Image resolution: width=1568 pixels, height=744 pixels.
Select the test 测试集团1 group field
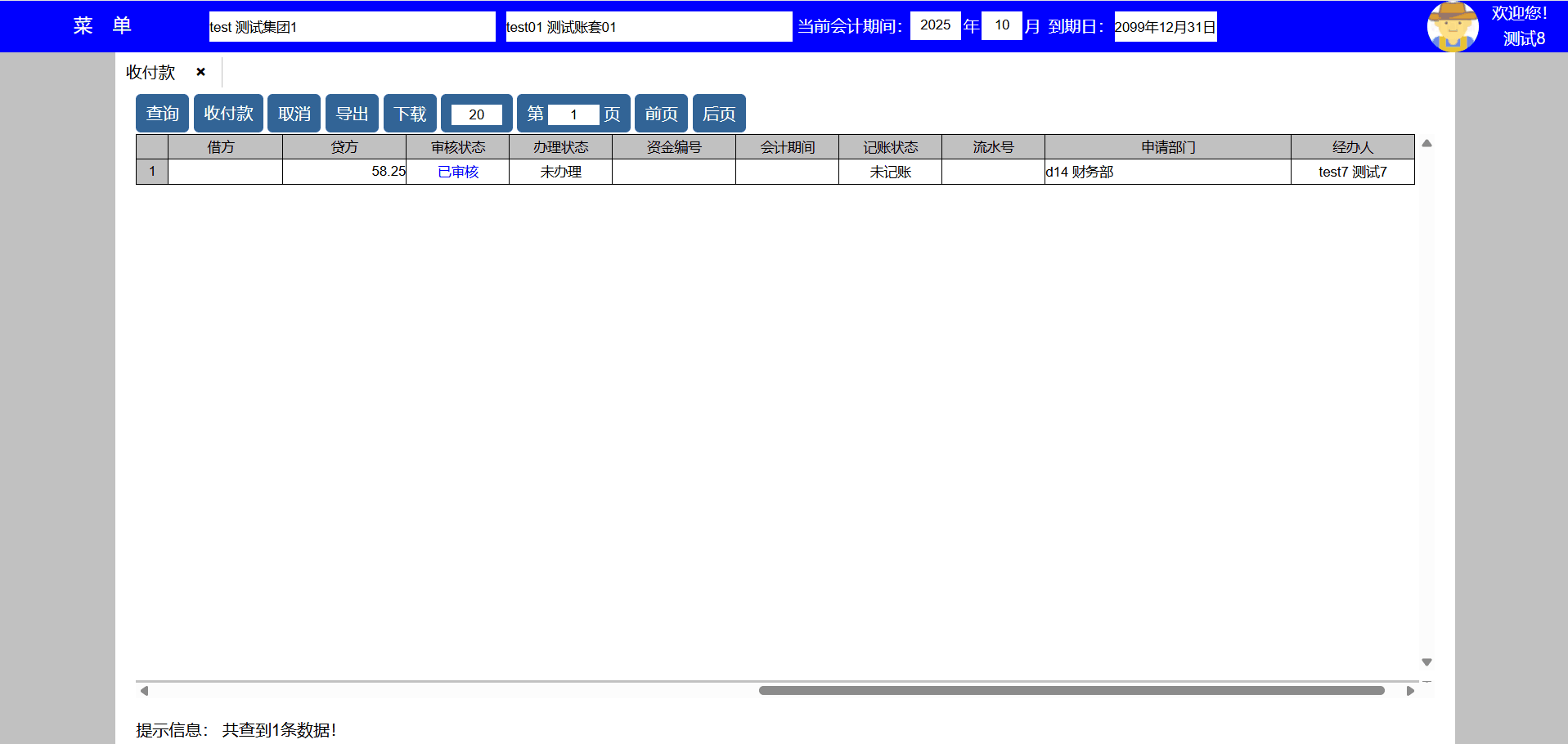pyautogui.click(x=352, y=26)
